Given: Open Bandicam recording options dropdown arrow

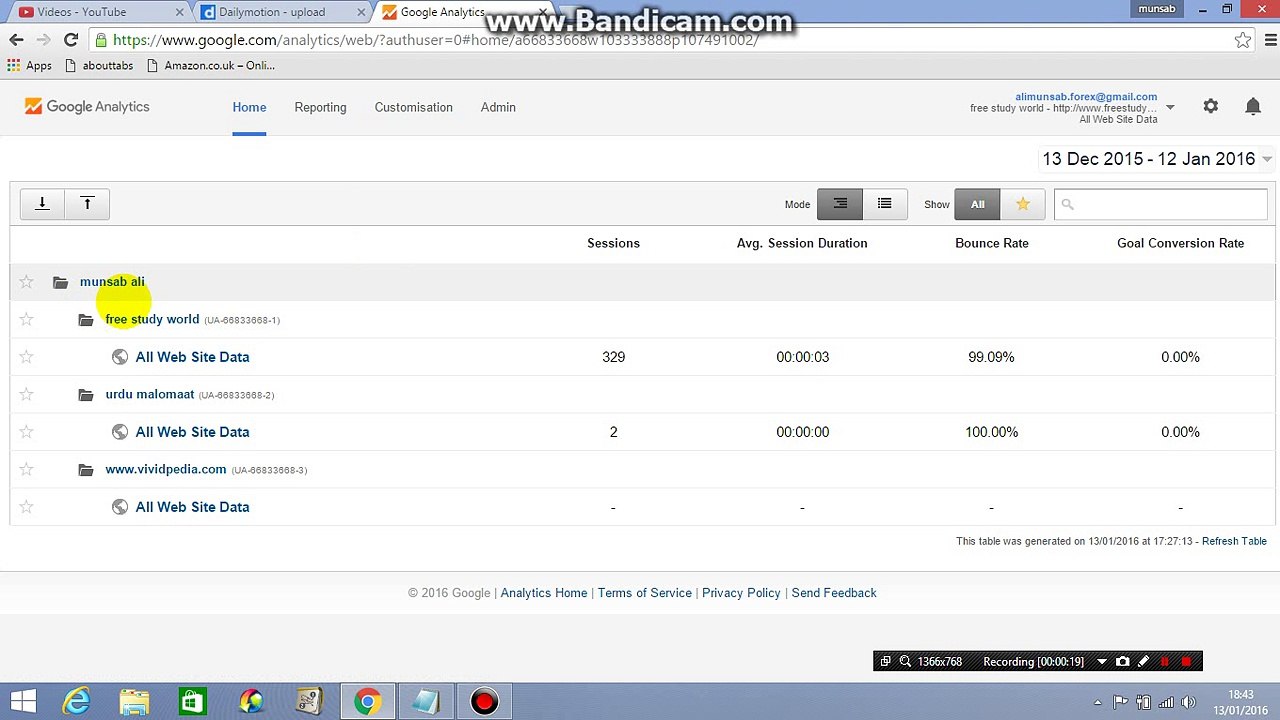Looking at the screenshot, I should click(1102, 661).
